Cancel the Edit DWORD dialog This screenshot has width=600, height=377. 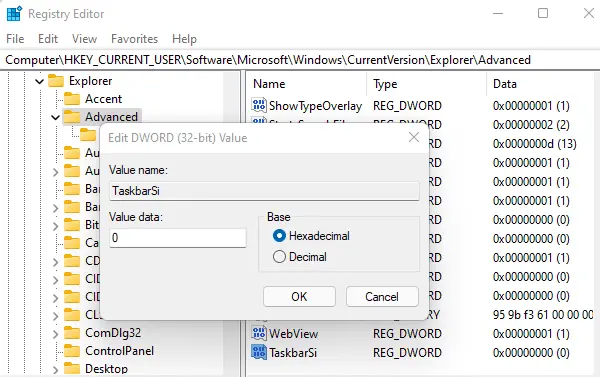382,297
